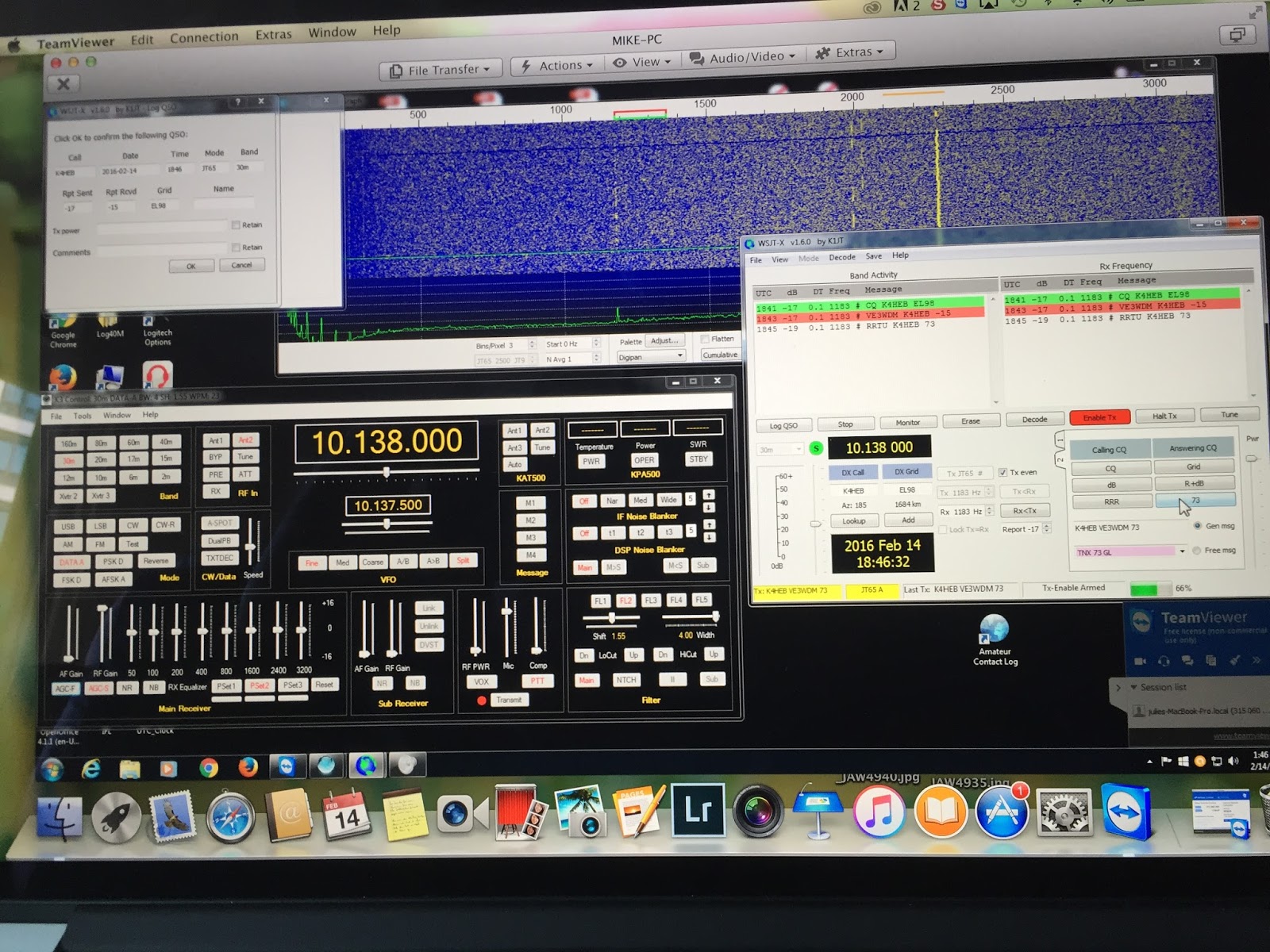Open iTunes from the dock

click(x=879, y=811)
